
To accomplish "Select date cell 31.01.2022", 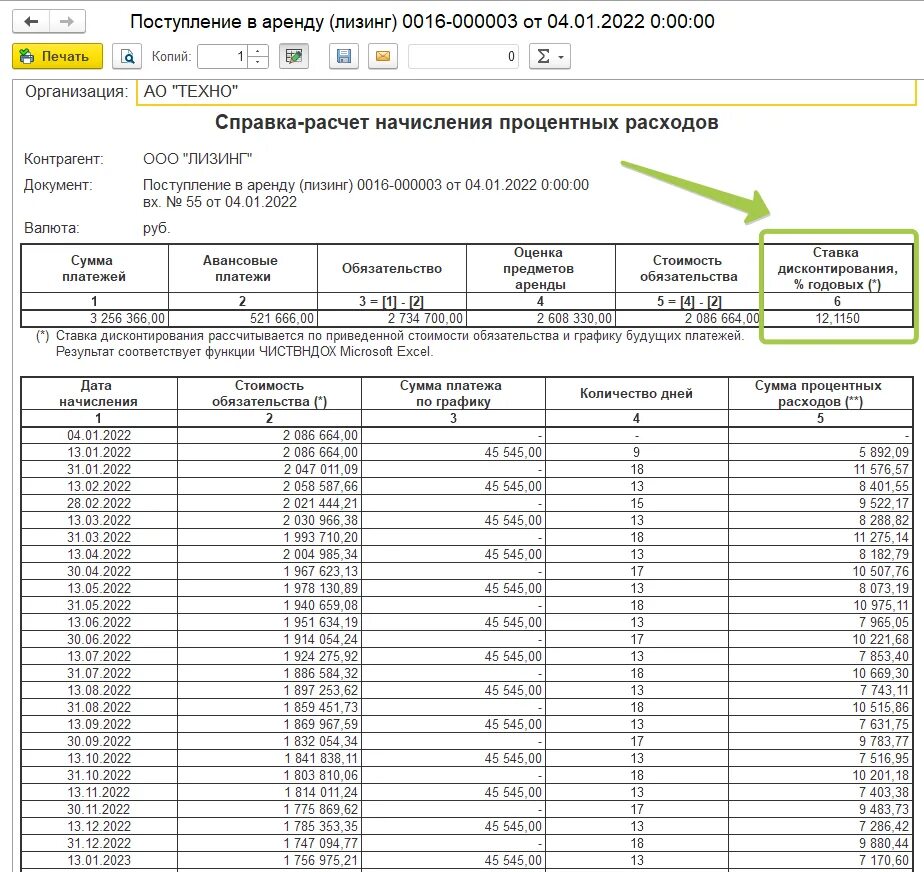I will click(x=99, y=470).
